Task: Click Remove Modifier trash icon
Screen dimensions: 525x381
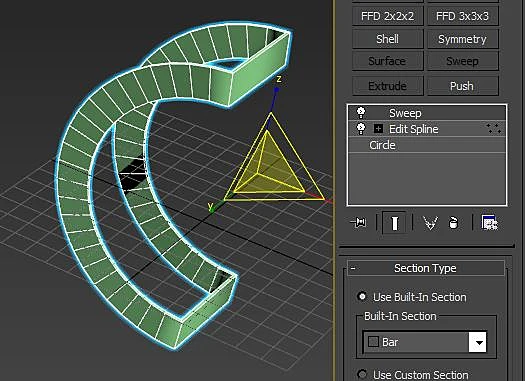Action: (x=453, y=222)
